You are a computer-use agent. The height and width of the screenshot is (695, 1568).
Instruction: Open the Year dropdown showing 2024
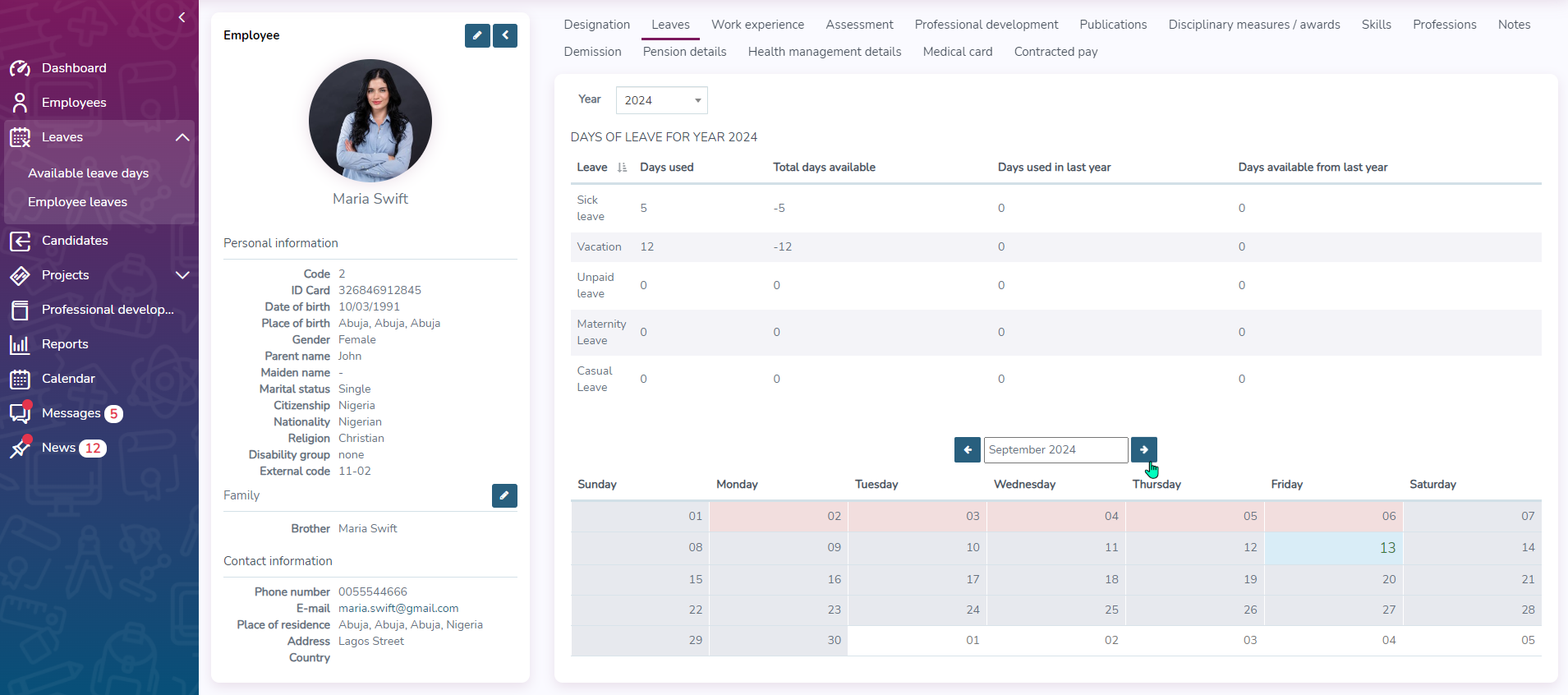[661, 100]
